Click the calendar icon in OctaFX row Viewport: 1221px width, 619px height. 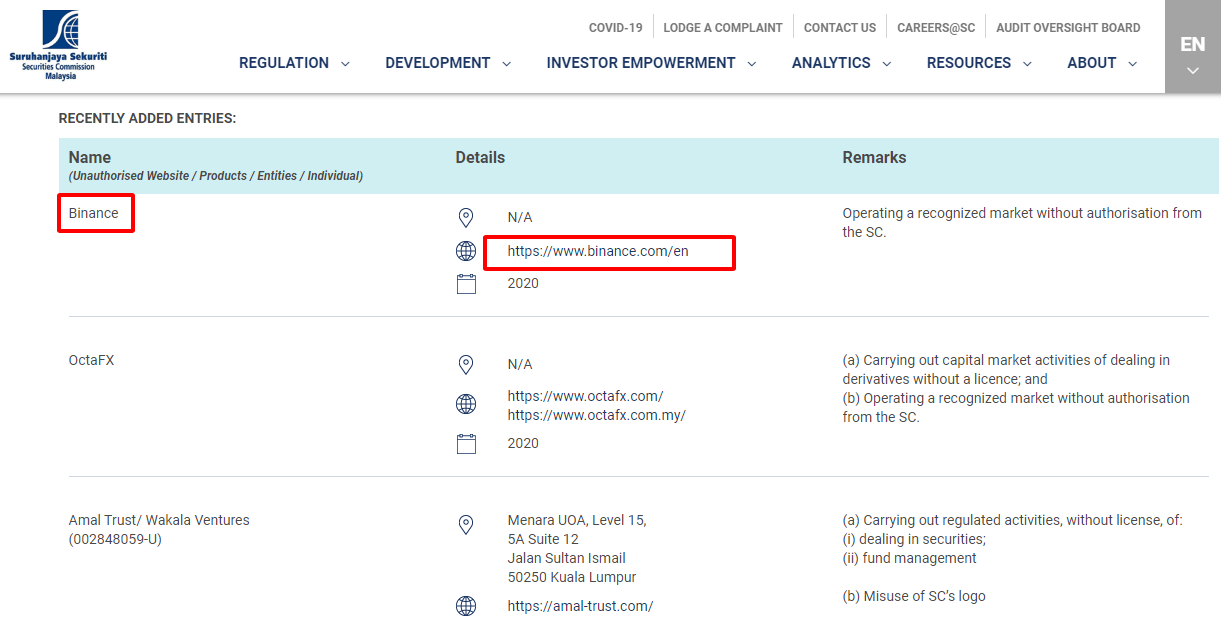(466, 444)
